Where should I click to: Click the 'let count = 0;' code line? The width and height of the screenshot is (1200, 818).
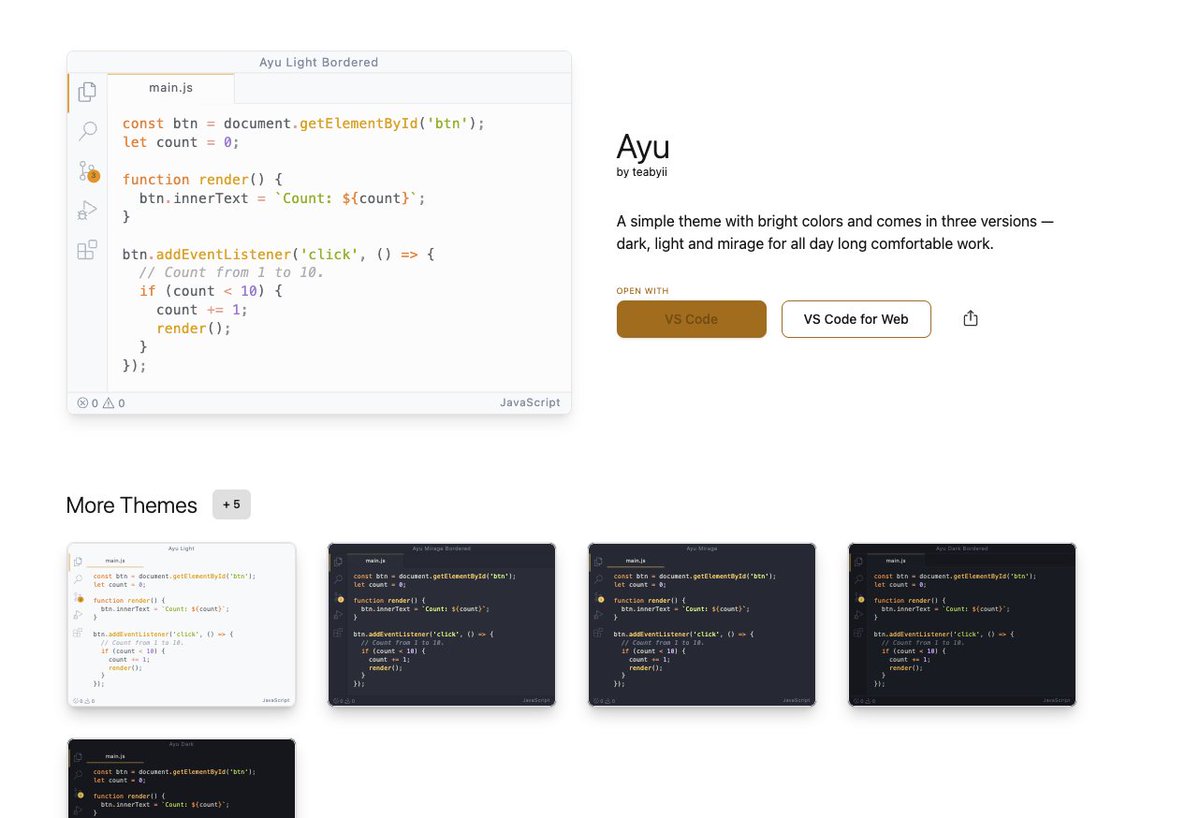[x=181, y=142]
